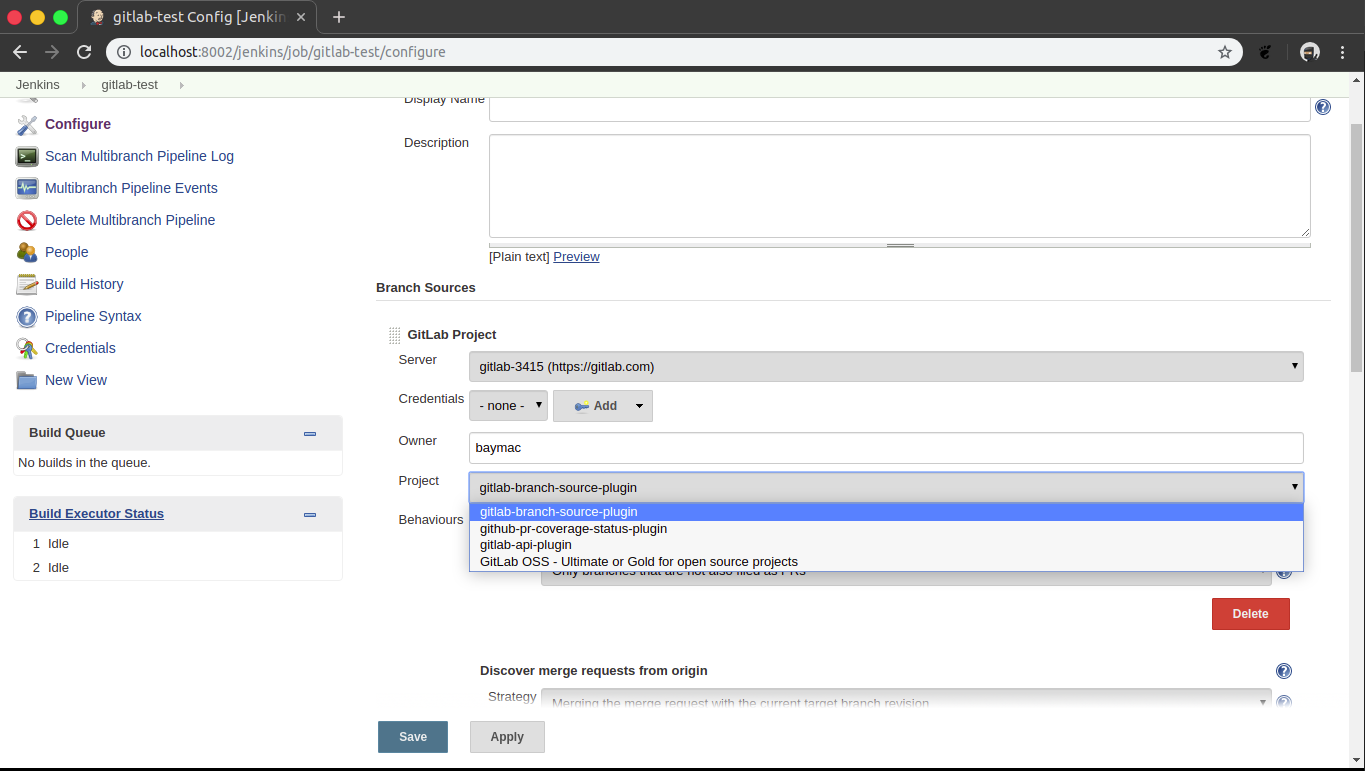
Task: Click the People icon in sidebar
Action: point(27,252)
